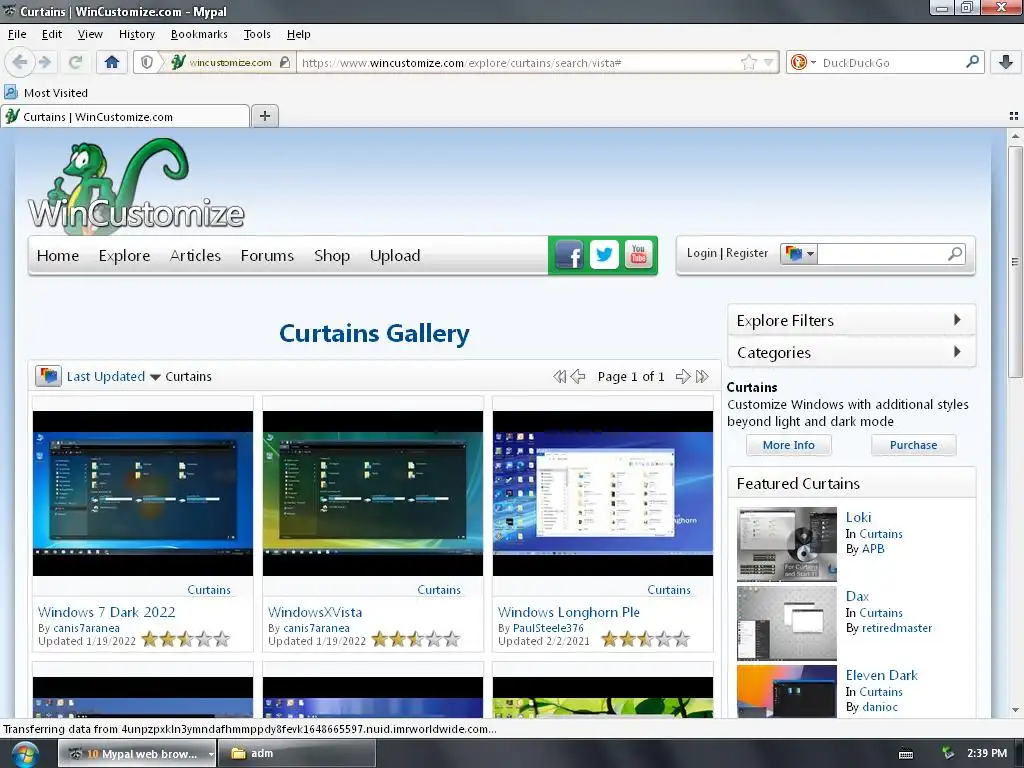This screenshot has height=768, width=1024.
Task: Click the magnifier in the DuckDuckGo search box
Action: click(x=972, y=62)
